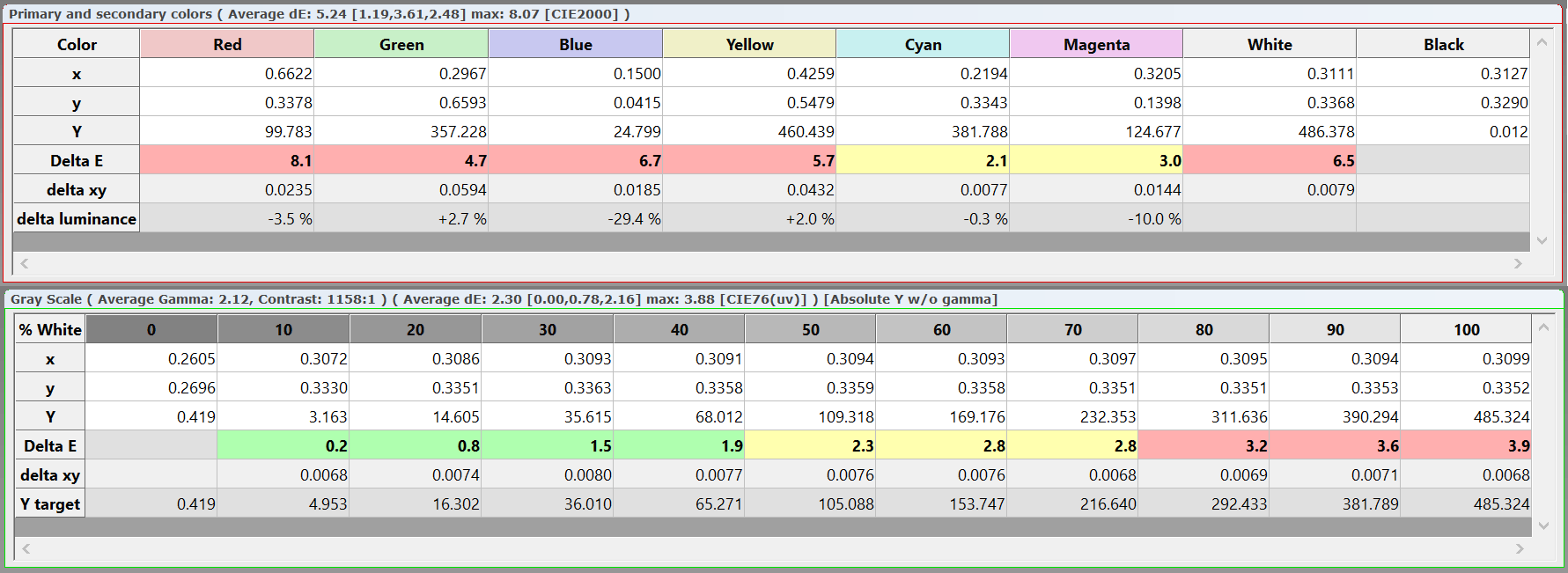Select the Delta E row header in primary colors
The height and width of the screenshot is (573, 1568).
(x=77, y=160)
